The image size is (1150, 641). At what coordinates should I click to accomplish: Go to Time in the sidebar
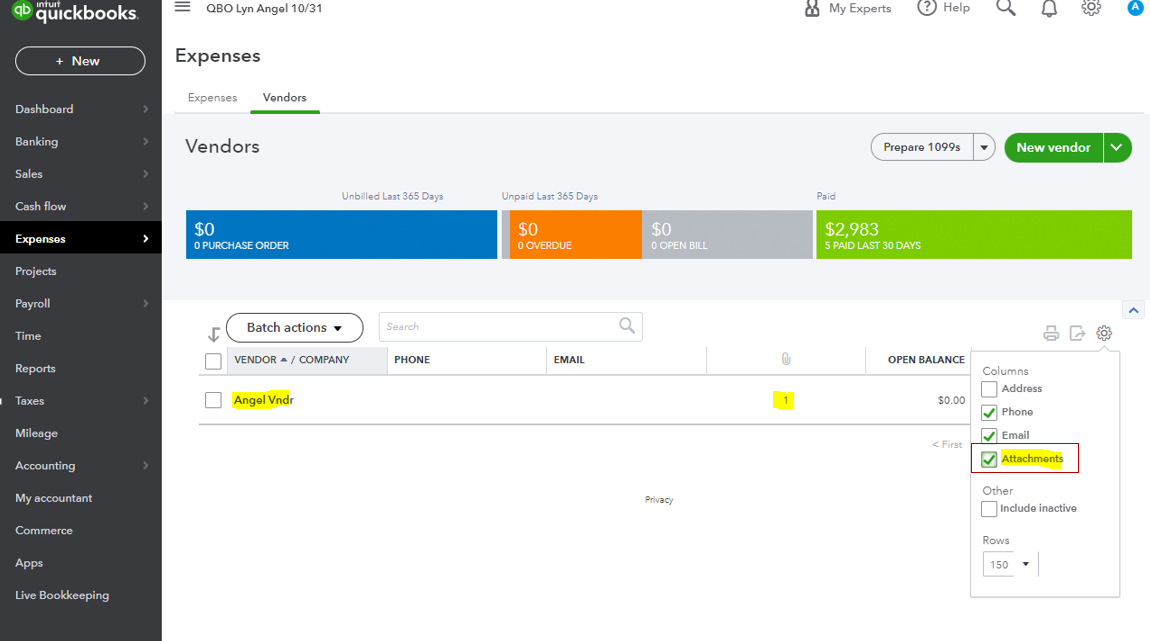click(28, 336)
